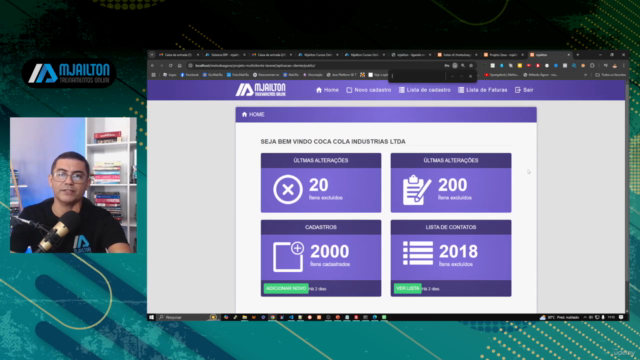Click the instructor webcam thumbnail
The image size is (640, 360).
(x=73, y=185)
